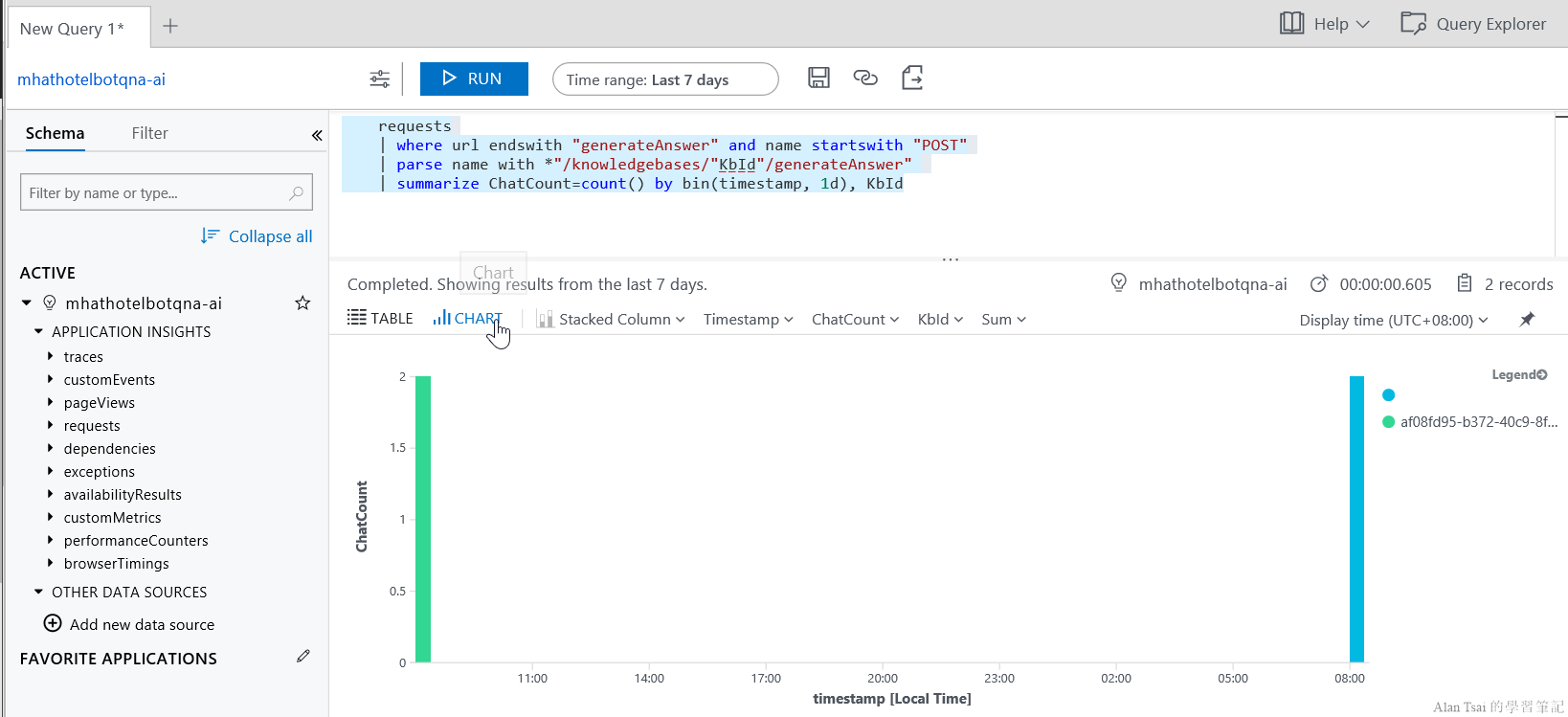
Task: Focus the Filter by name or type field
Action: pyautogui.click(x=167, y=192)
